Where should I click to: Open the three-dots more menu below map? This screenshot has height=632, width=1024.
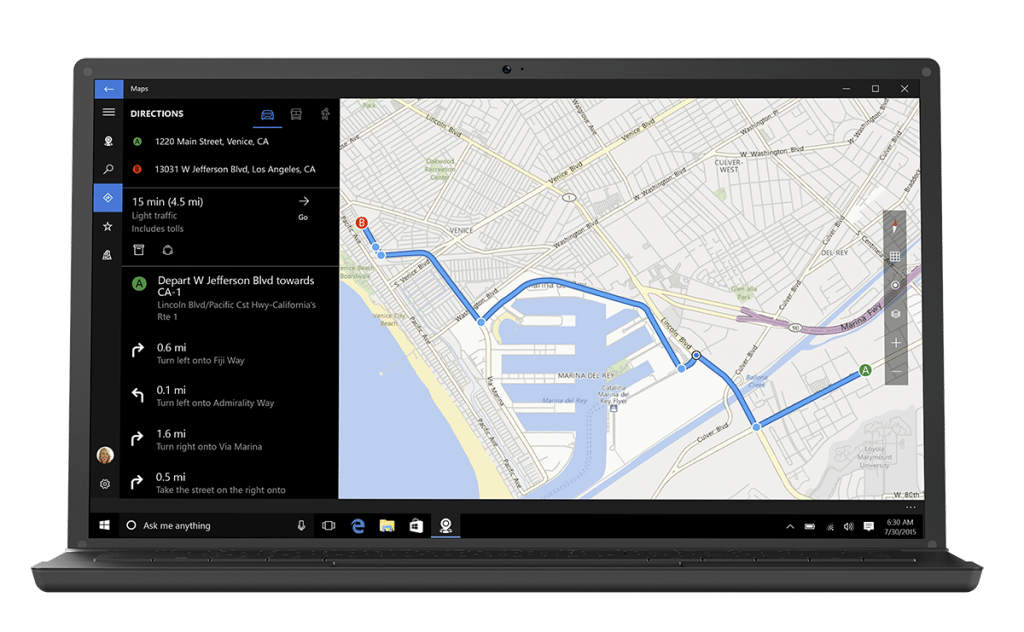910,507
